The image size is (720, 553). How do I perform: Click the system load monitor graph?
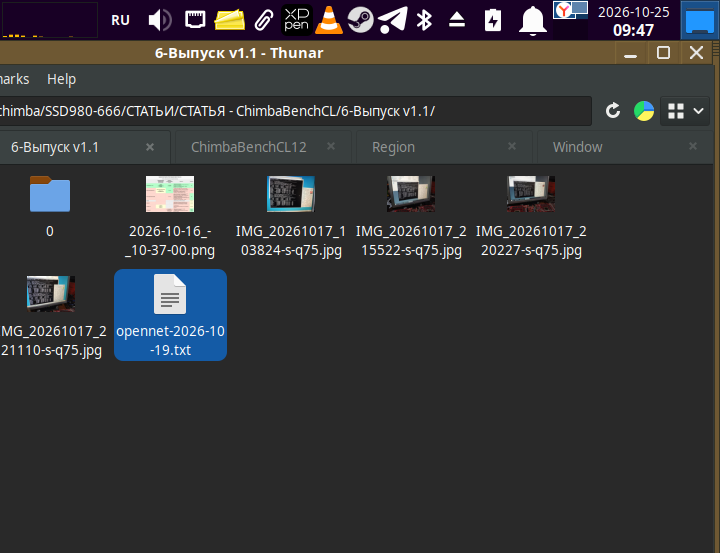(x=50, y=20)
